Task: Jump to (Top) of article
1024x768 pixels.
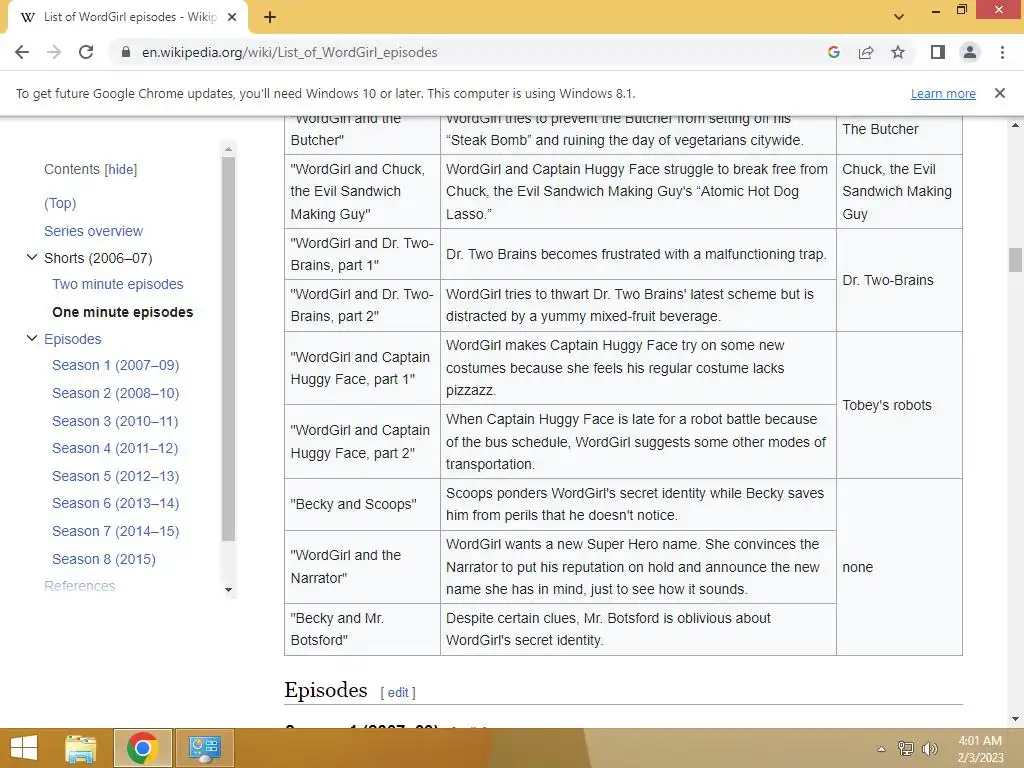Action: coord(60,203)
